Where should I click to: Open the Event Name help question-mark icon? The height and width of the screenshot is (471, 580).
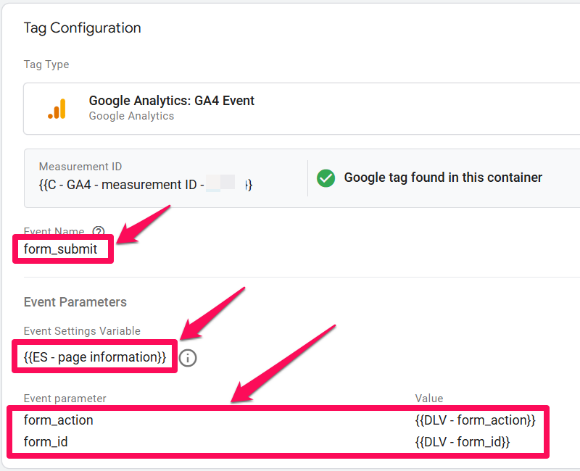[98, 231]
